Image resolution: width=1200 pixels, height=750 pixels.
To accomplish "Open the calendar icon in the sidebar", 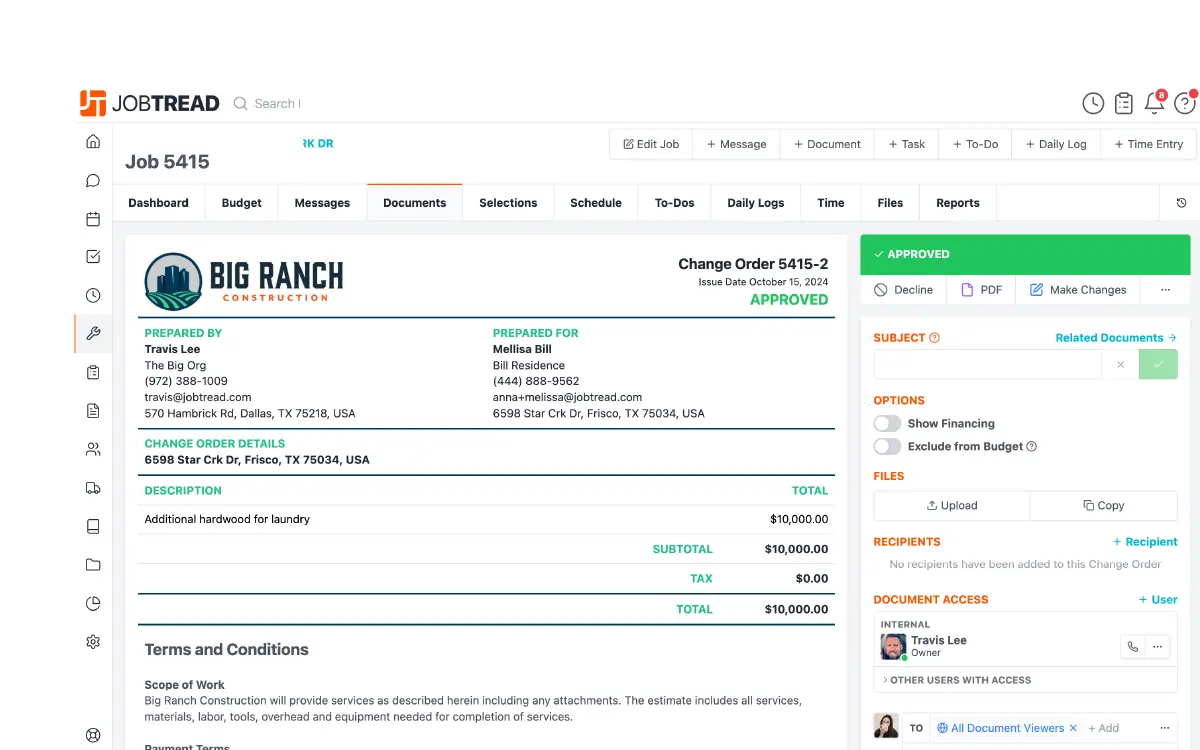I will pos(93,218).
